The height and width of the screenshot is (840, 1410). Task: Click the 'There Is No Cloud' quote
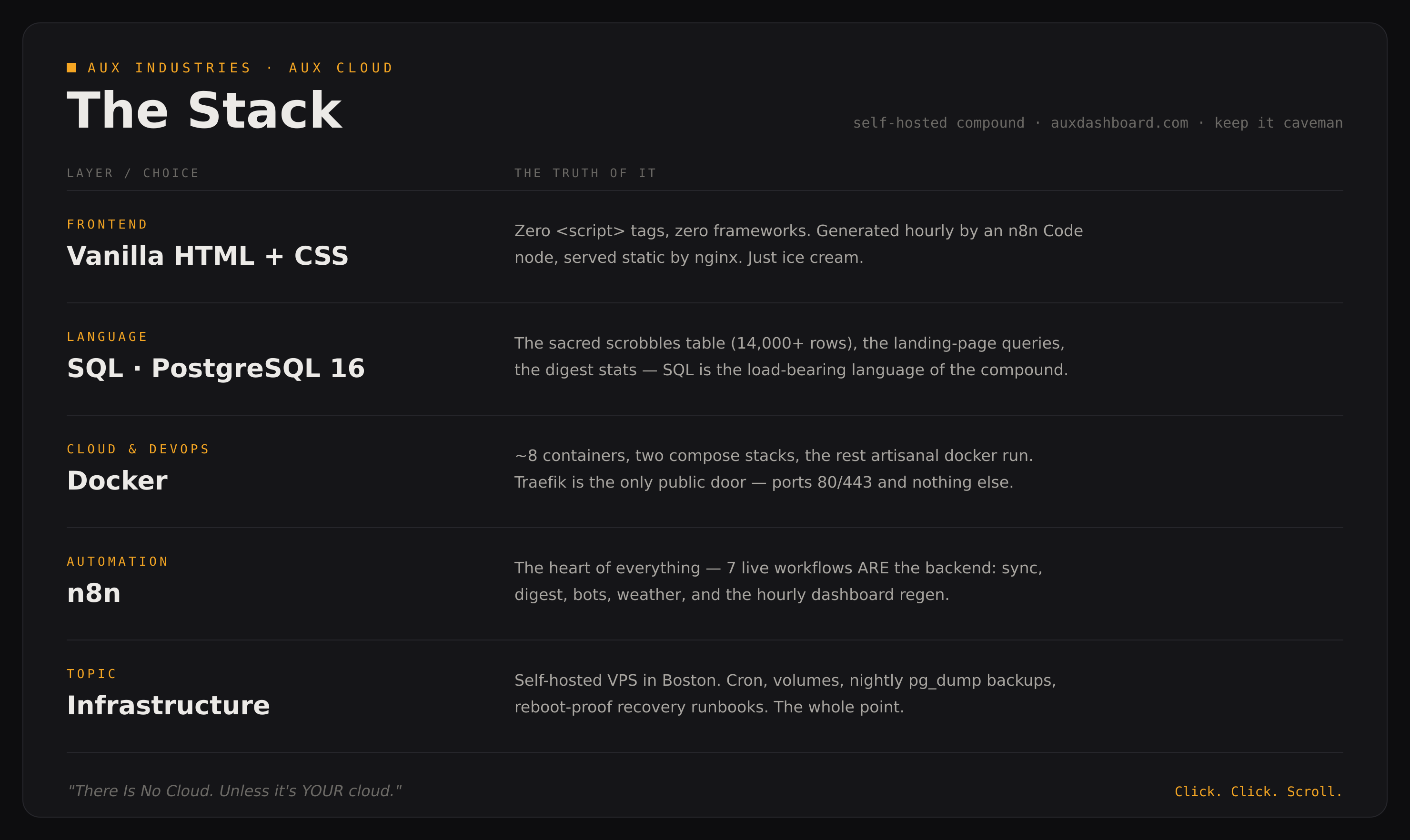point(234,791)
